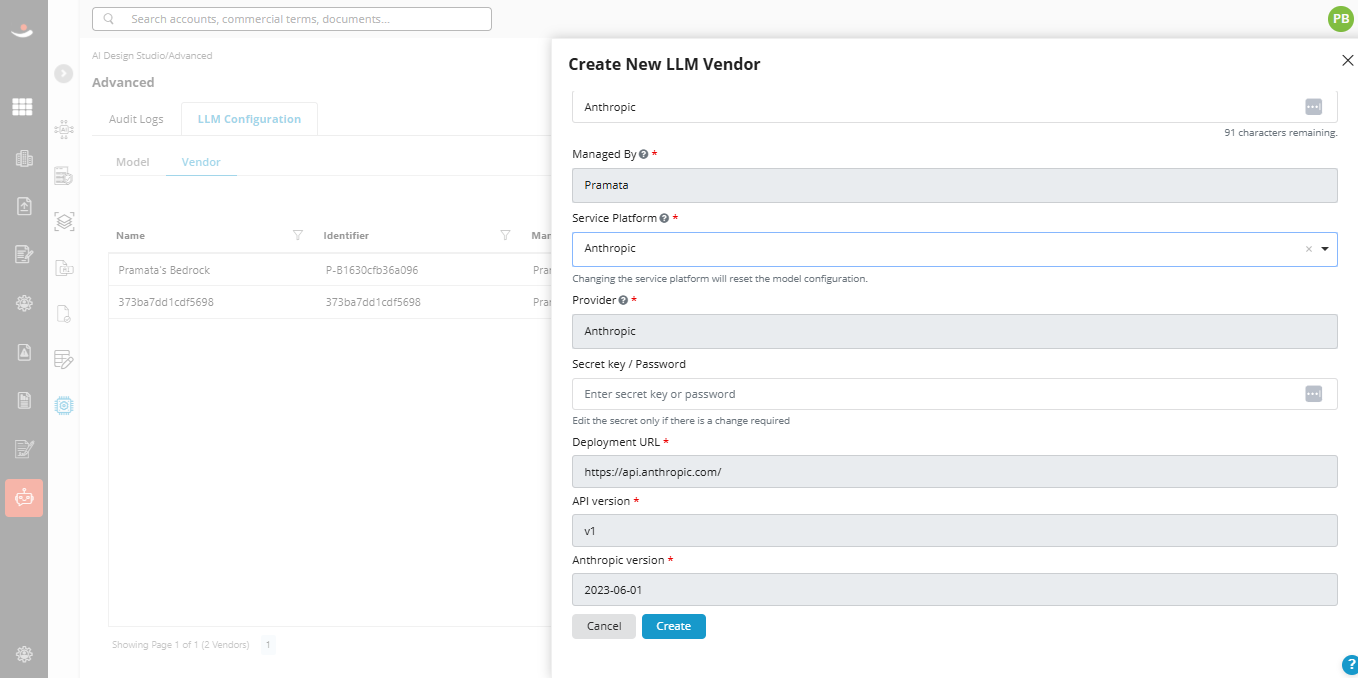Open the PB user avatar menu
Image resolution: width=1358 pixels, height=678 pixels.
pos(1340,18)
